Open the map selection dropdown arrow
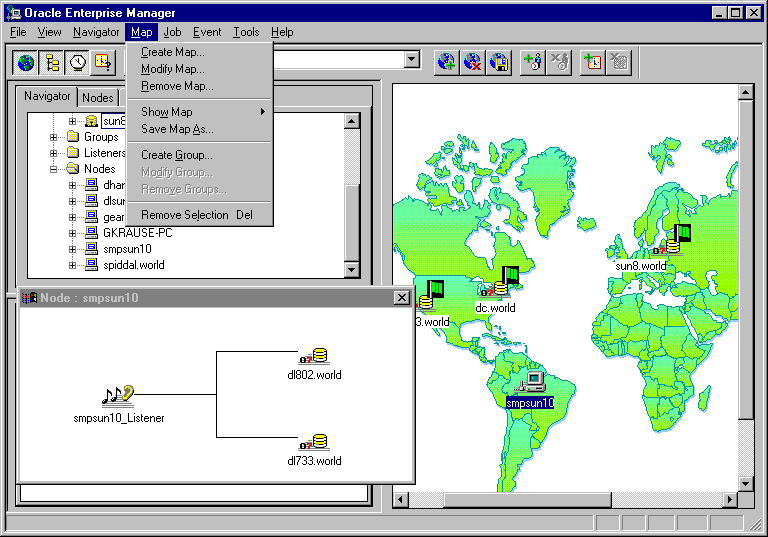The width and height of the screenshot is (768, 537). tap(412, 60)
